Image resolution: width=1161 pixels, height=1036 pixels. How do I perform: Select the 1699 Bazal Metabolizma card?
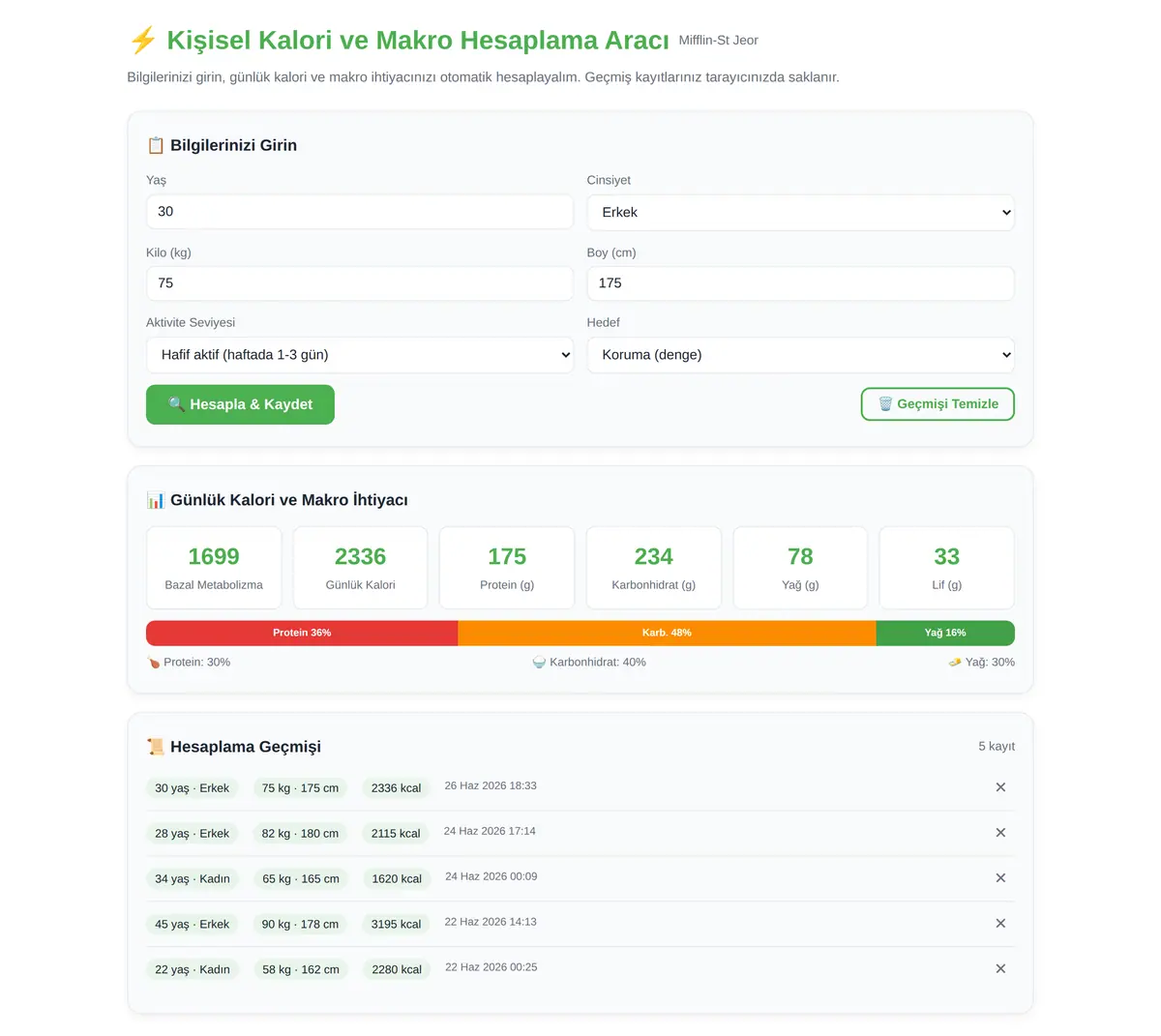pyautogui.click(x=214, y=568)
